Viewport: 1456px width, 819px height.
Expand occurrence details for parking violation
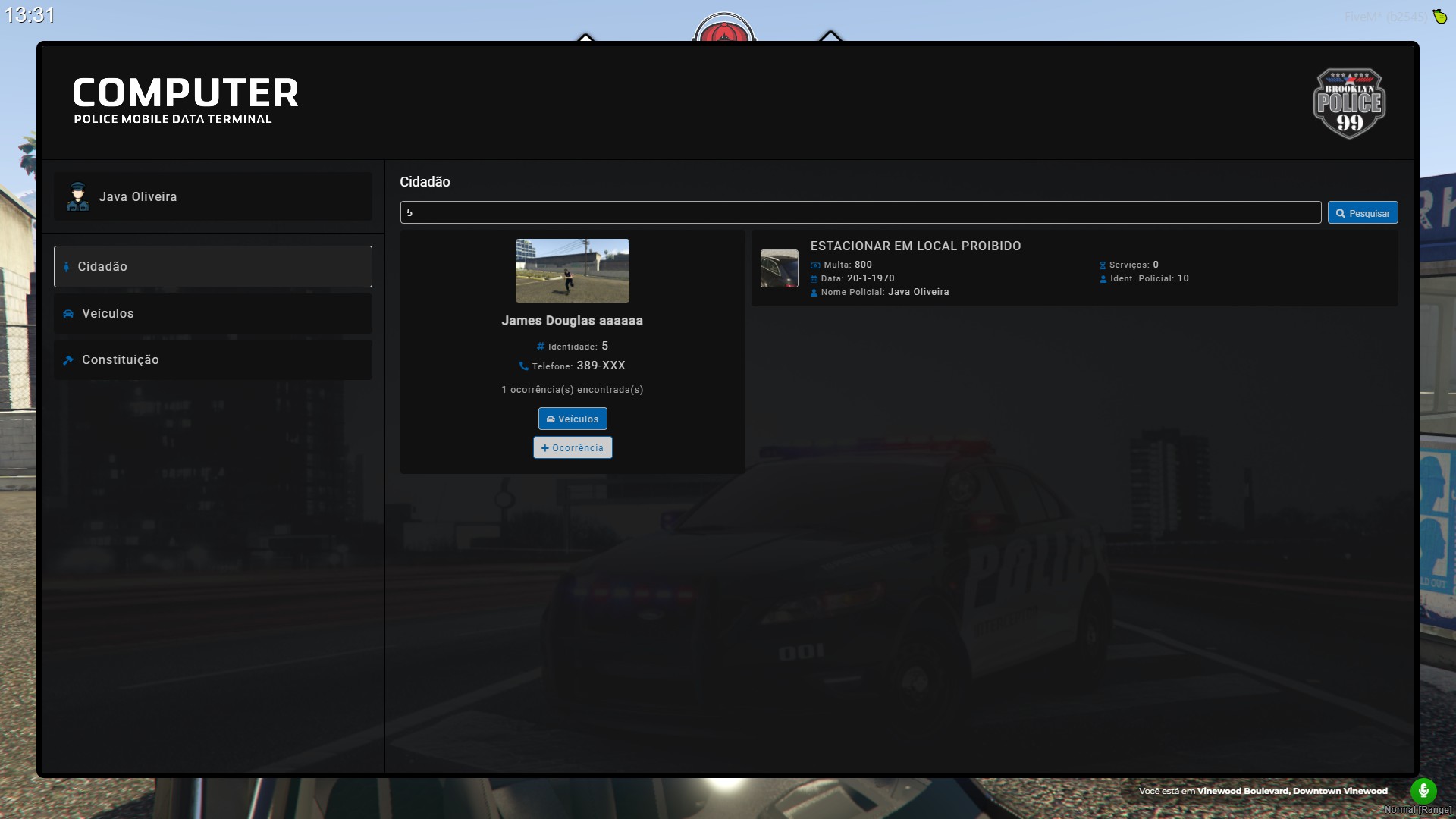pyautogui.click(x=915, y=245)
